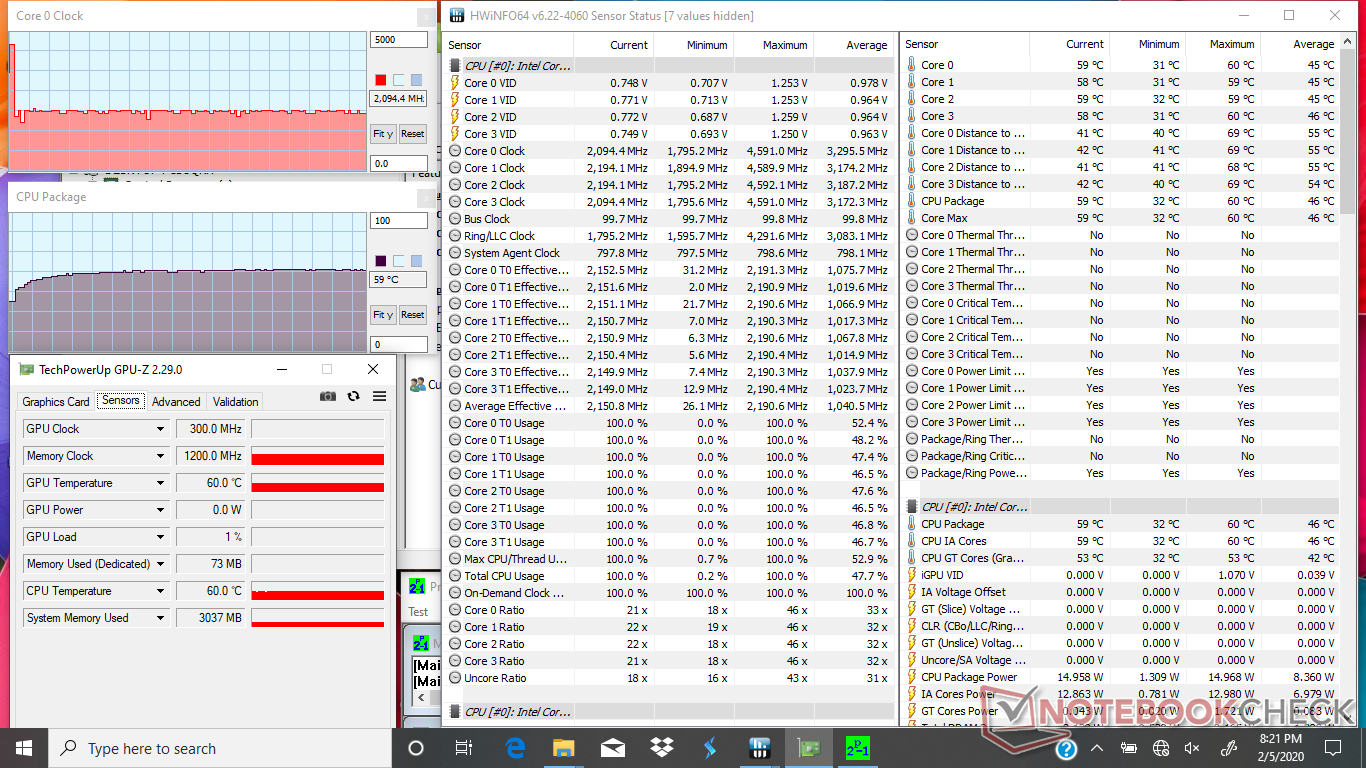The height and width of the screenshot is (768, 1366).
Task: Pick the red swatch in Core 0 Clock graph
Action: tap(381, 80)
